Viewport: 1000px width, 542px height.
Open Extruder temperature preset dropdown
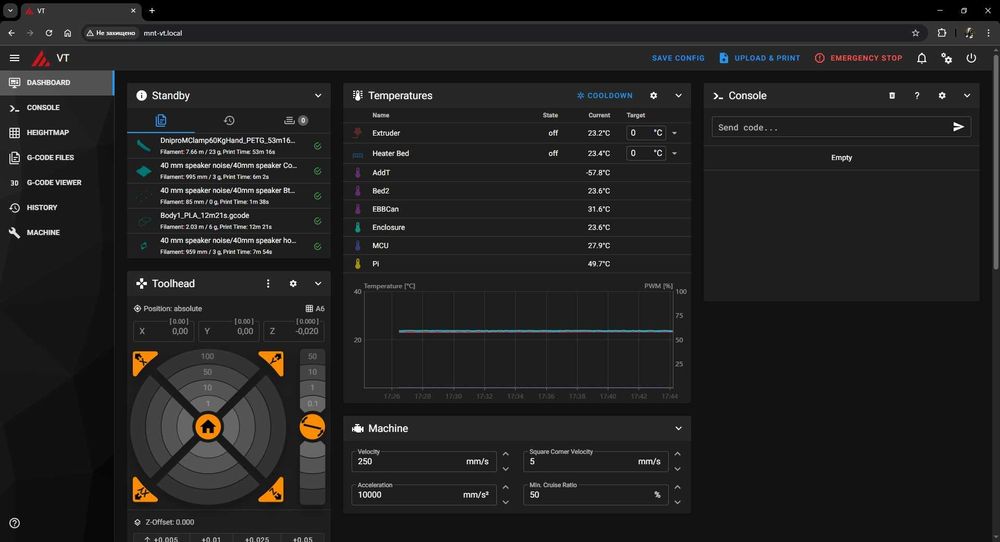point(674,133)
